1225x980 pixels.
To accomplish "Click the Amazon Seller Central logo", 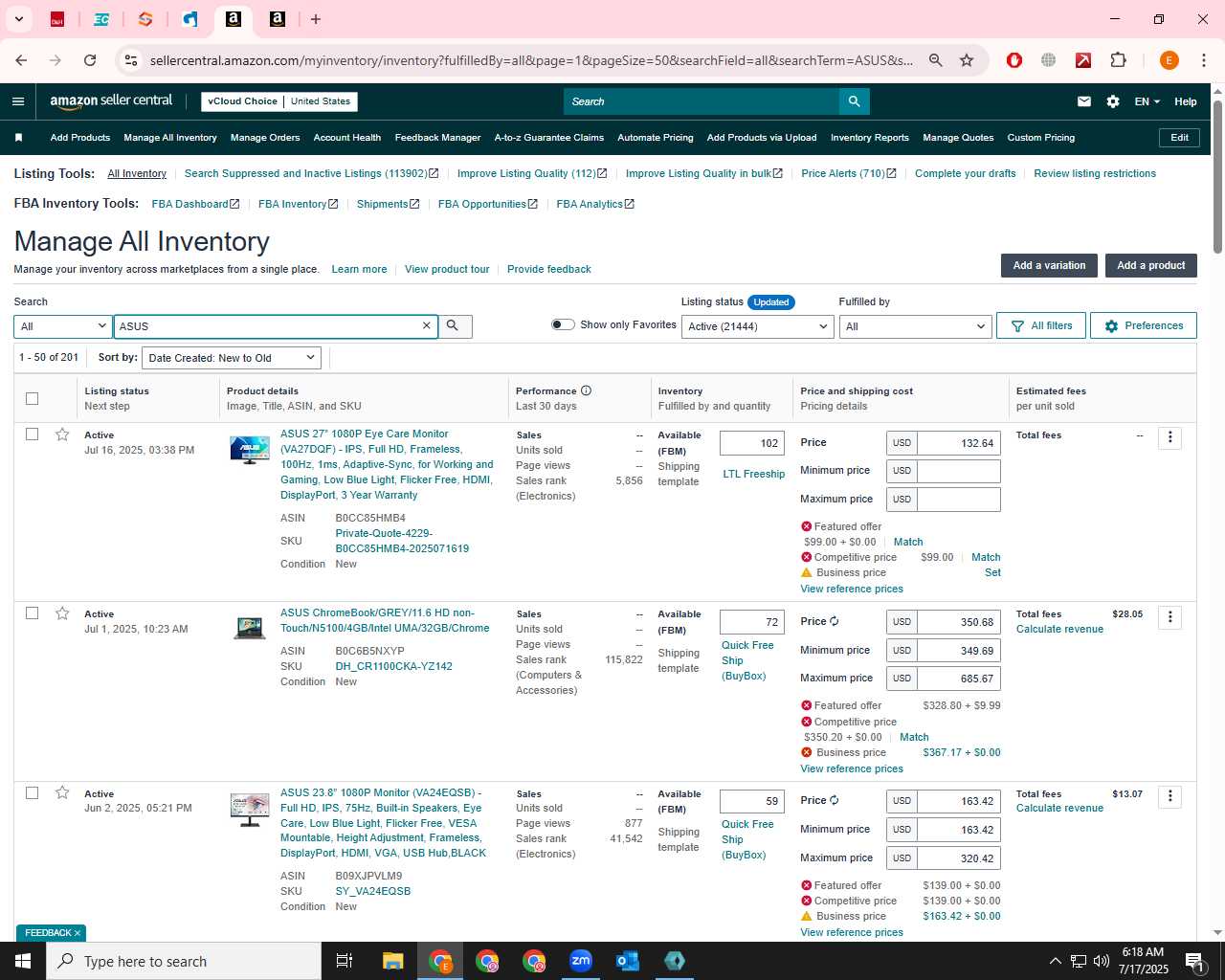I will click(111, 101).
